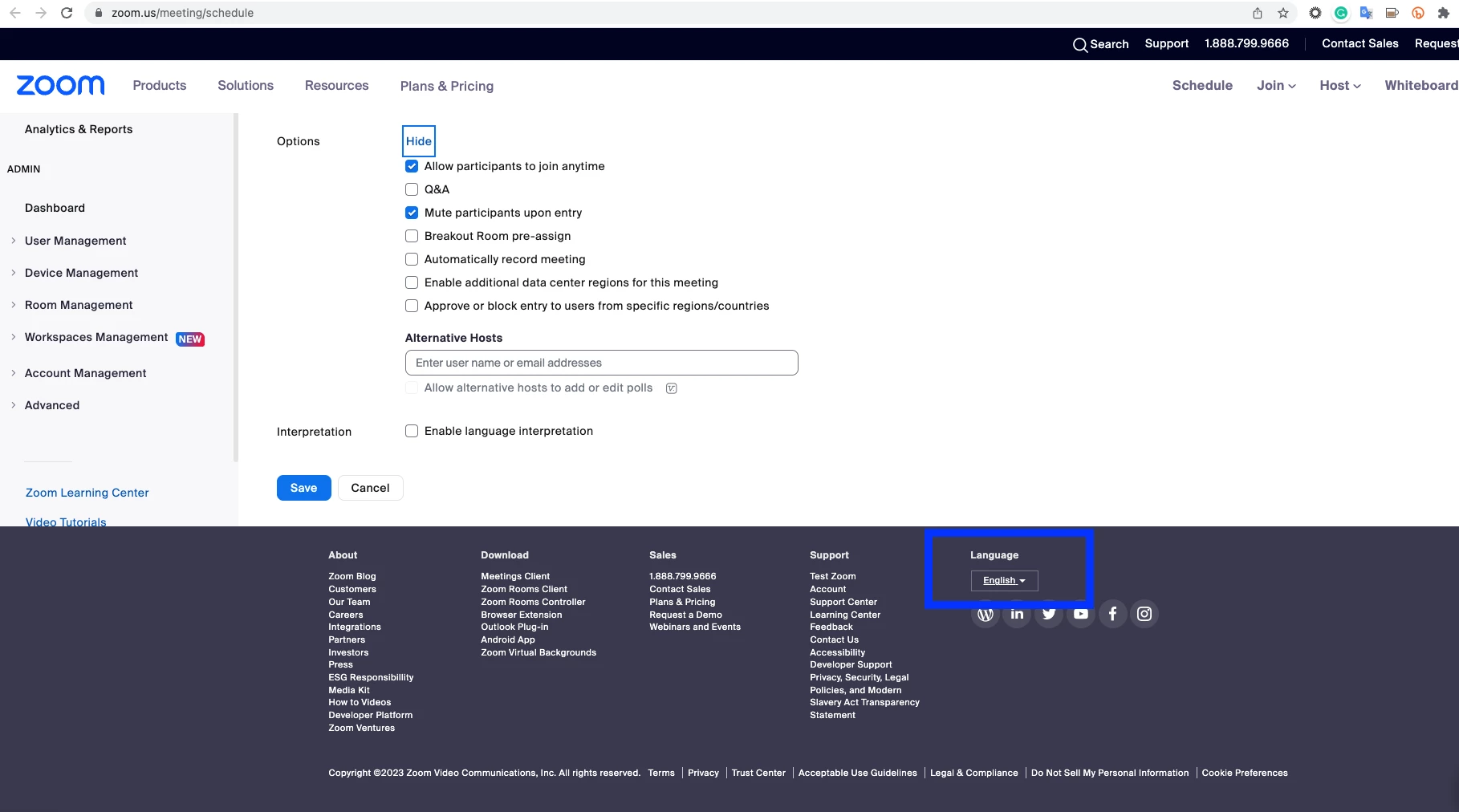Open the Accessibility footer link
The image size is (1459, 812).
837,652
